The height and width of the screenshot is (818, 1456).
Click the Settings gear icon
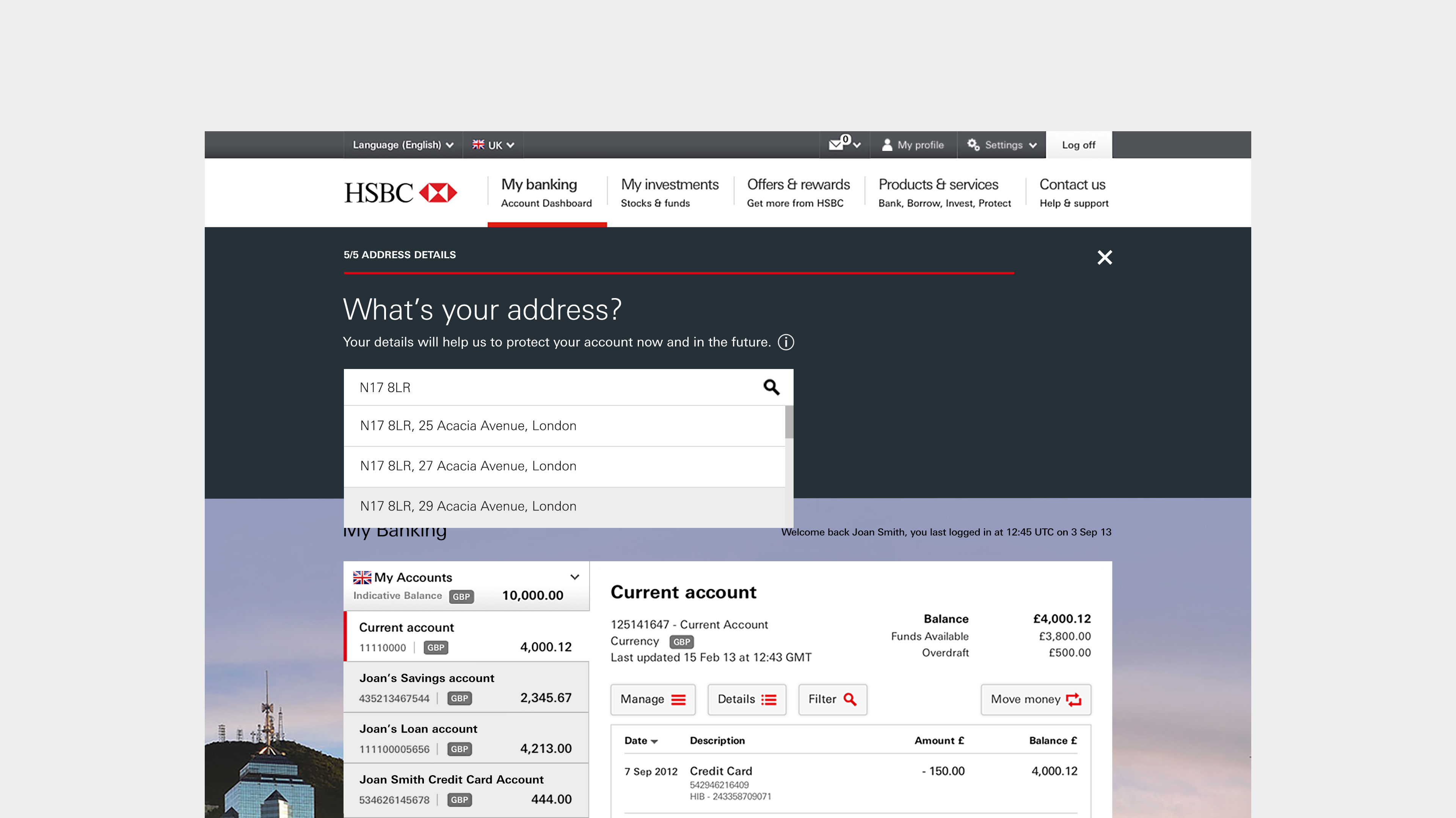click(973, 145)
